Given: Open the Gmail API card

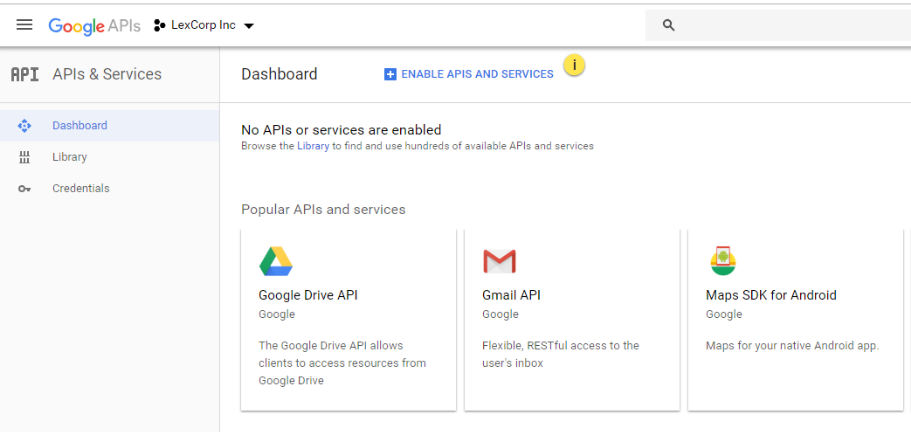Looking at the screenshot, I should pyautogui.click(x=571, y=319).
